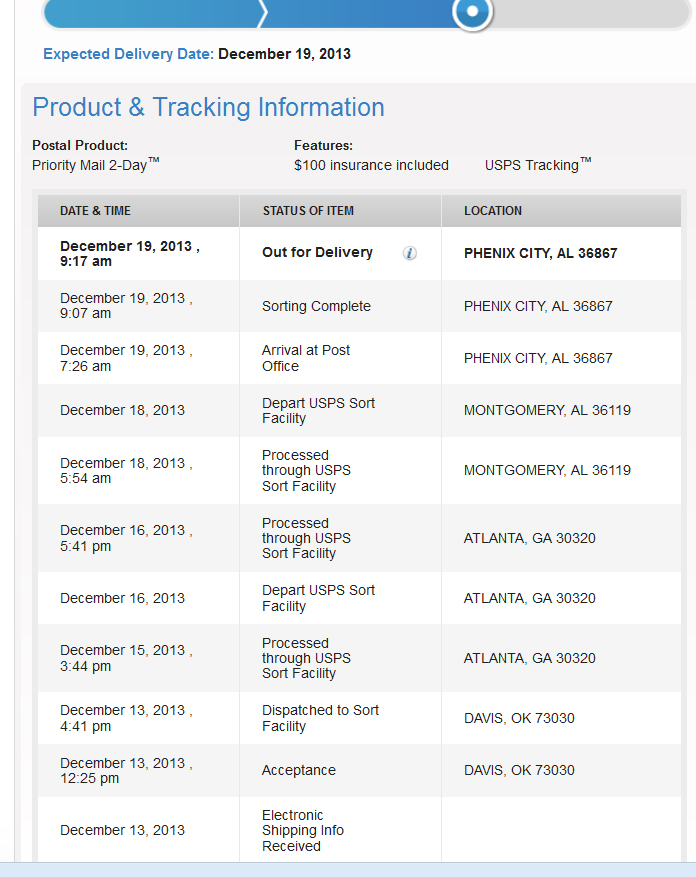Click MONTGOMERY, AL 36119 in the Depart row
The width and height of the screenshot is (696, 877).
547,410
